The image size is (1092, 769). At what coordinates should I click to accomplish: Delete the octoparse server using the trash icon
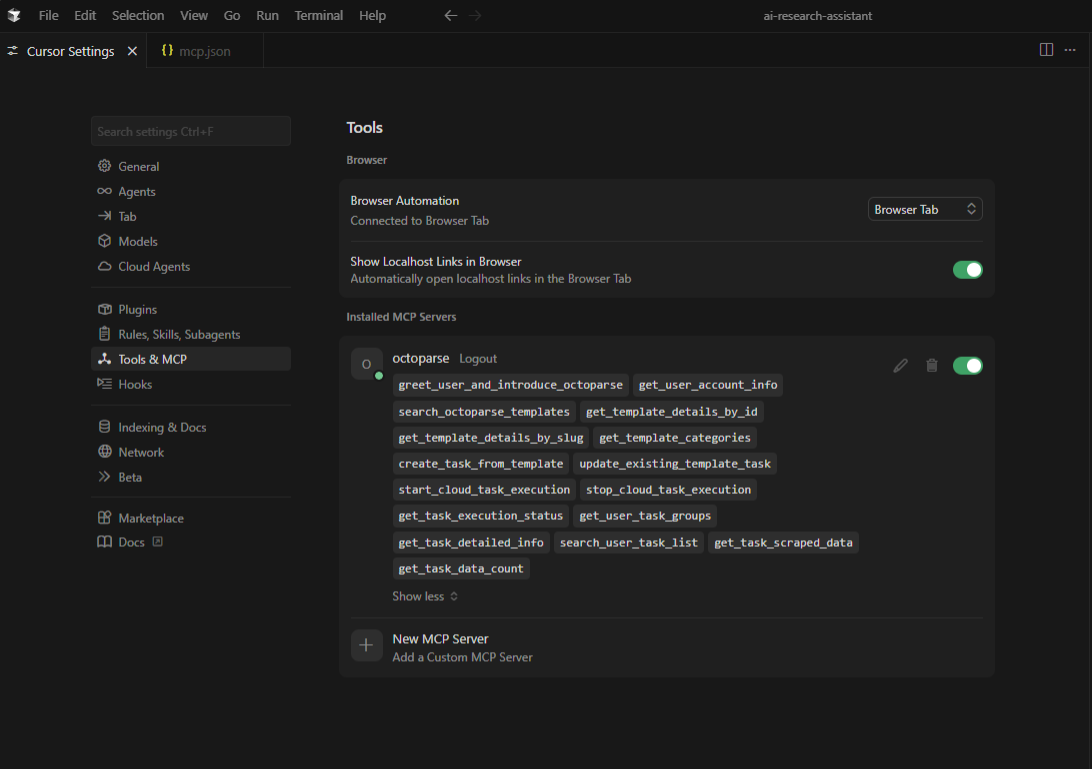(x=931, y=365)
